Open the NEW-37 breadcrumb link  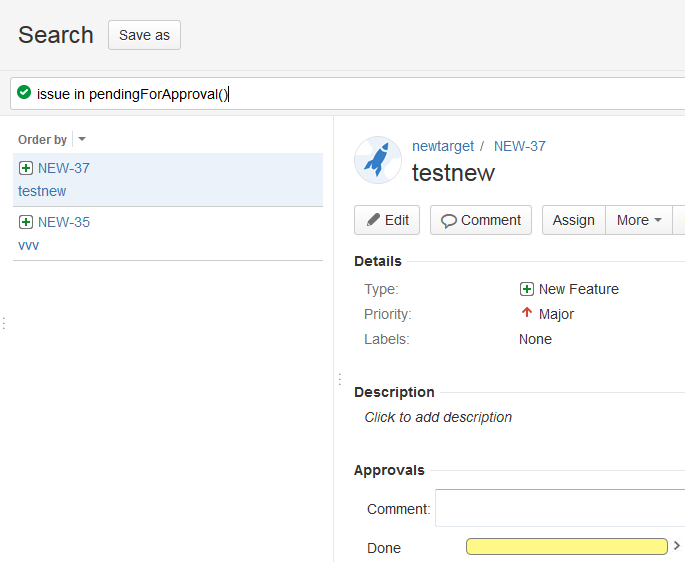[520, 146]
